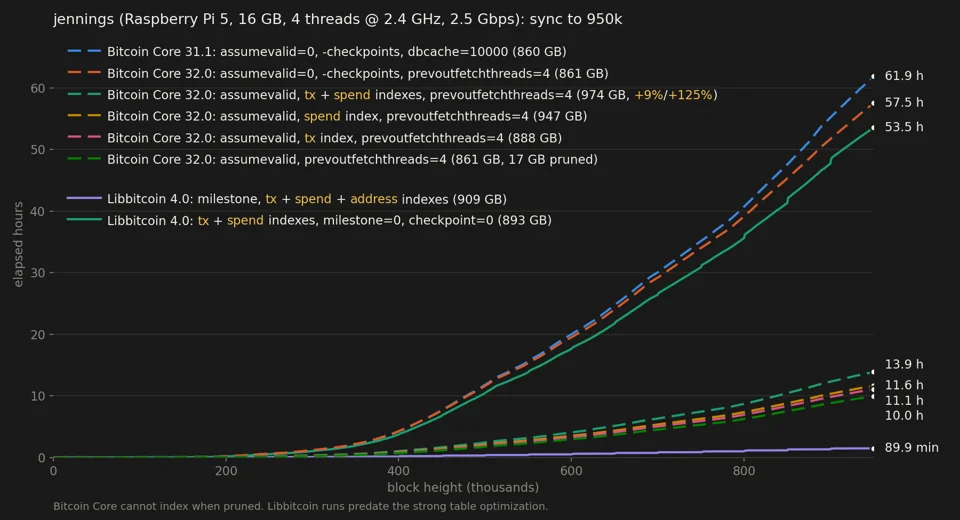Click the orange dashed legend line sample
This screenshot has width=960, height=520.
[84, 73]
